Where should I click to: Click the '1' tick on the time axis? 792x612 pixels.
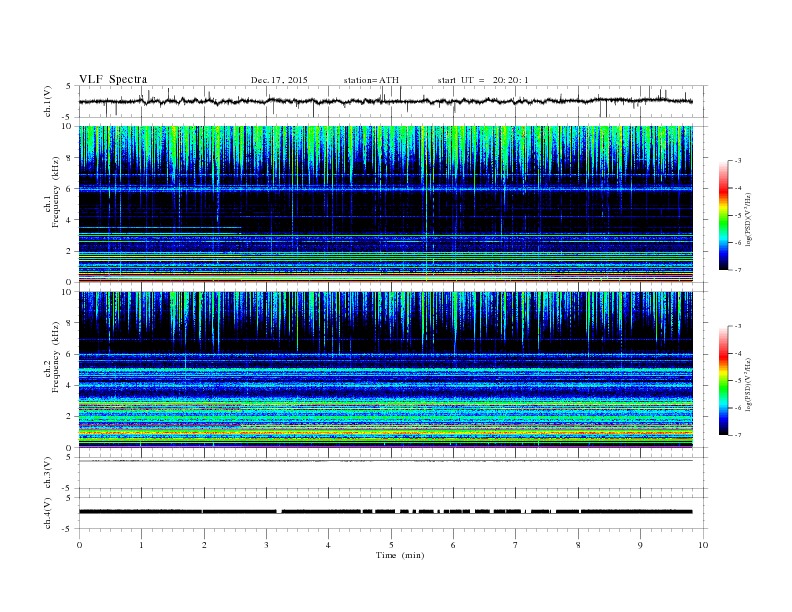[141, 545]
